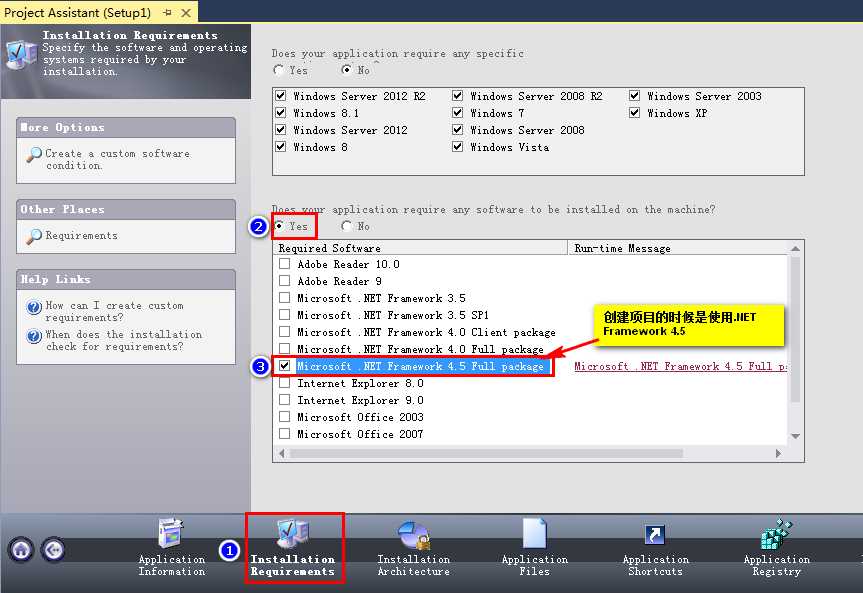The width and height of the screenshot is (863, 593).
Task: Select Yes for required software question
Action: point(280,226)
